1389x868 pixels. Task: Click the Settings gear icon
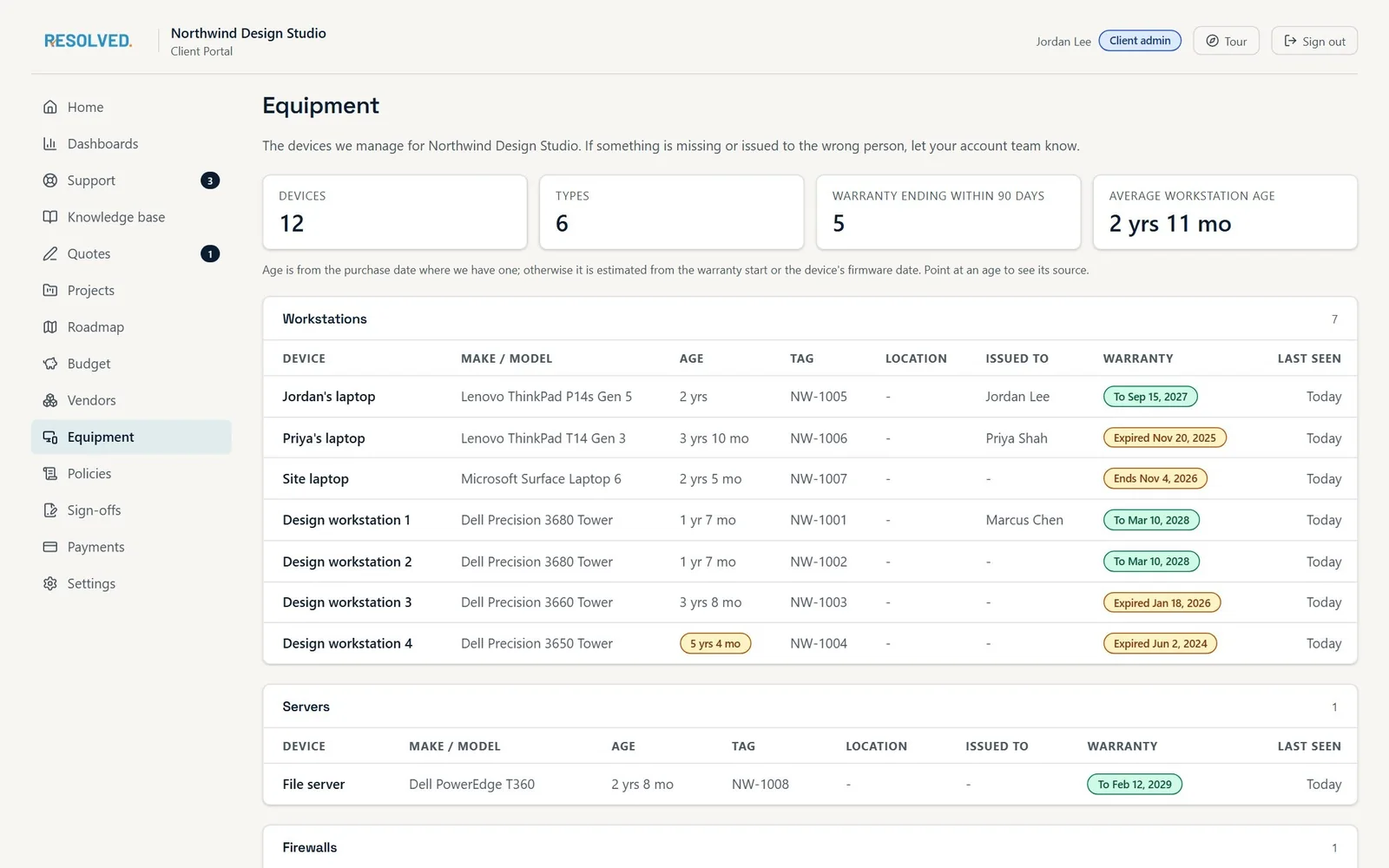tap(50, 583)
